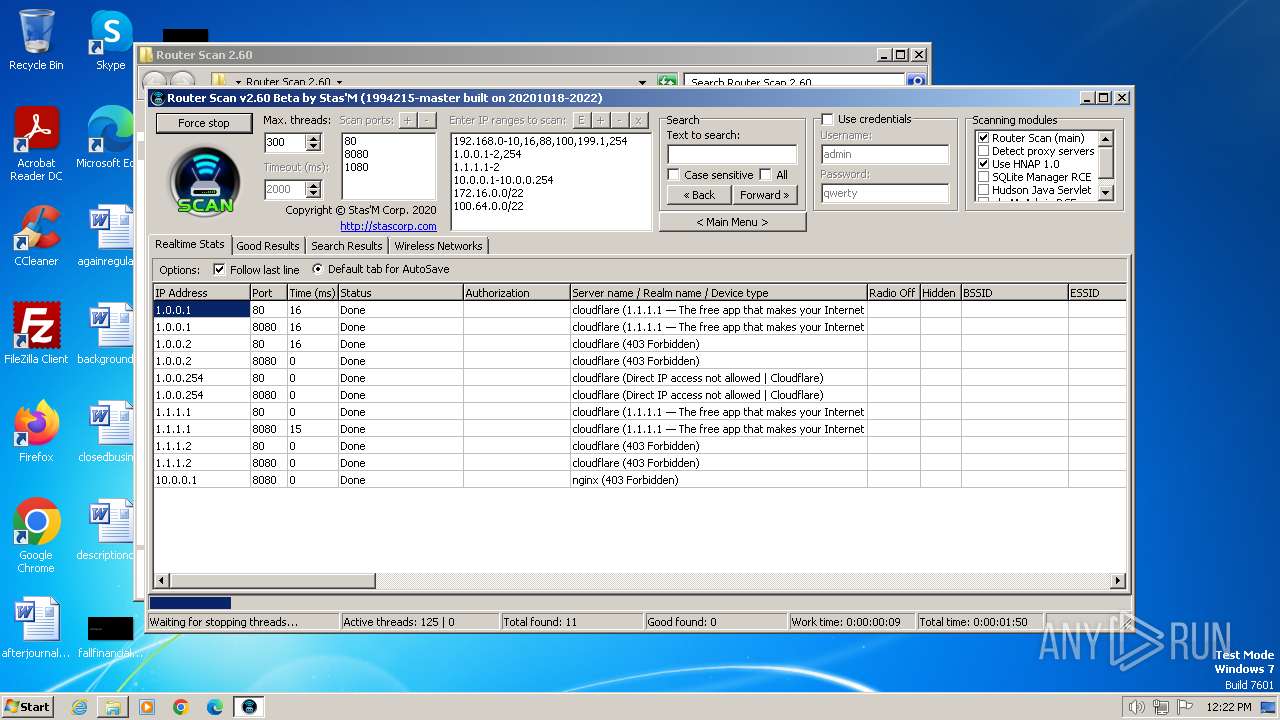Screen dimensions: 1280x720
Task: Click the Windows Start button
Action: coord(28,707)
